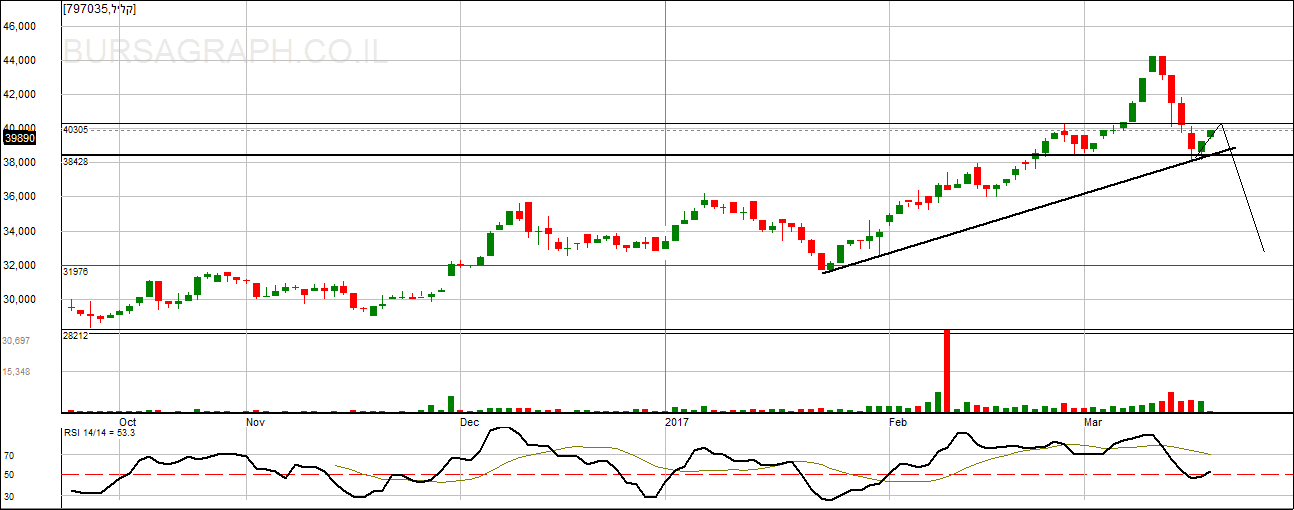Click the 39890 current price tag
This screenshot has height=510, width=1294.
[20, 139]
